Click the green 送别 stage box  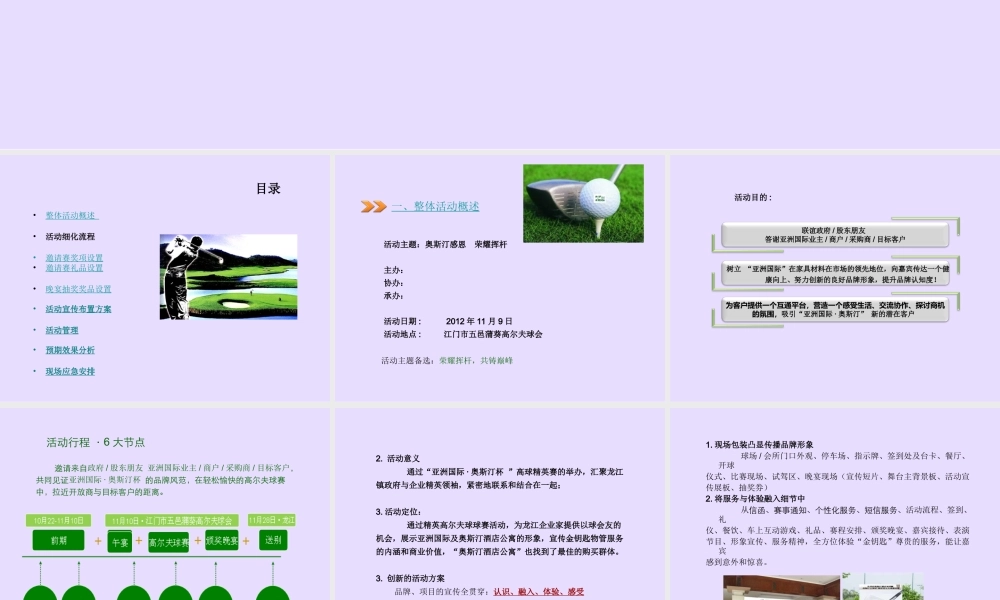[273, 539]
